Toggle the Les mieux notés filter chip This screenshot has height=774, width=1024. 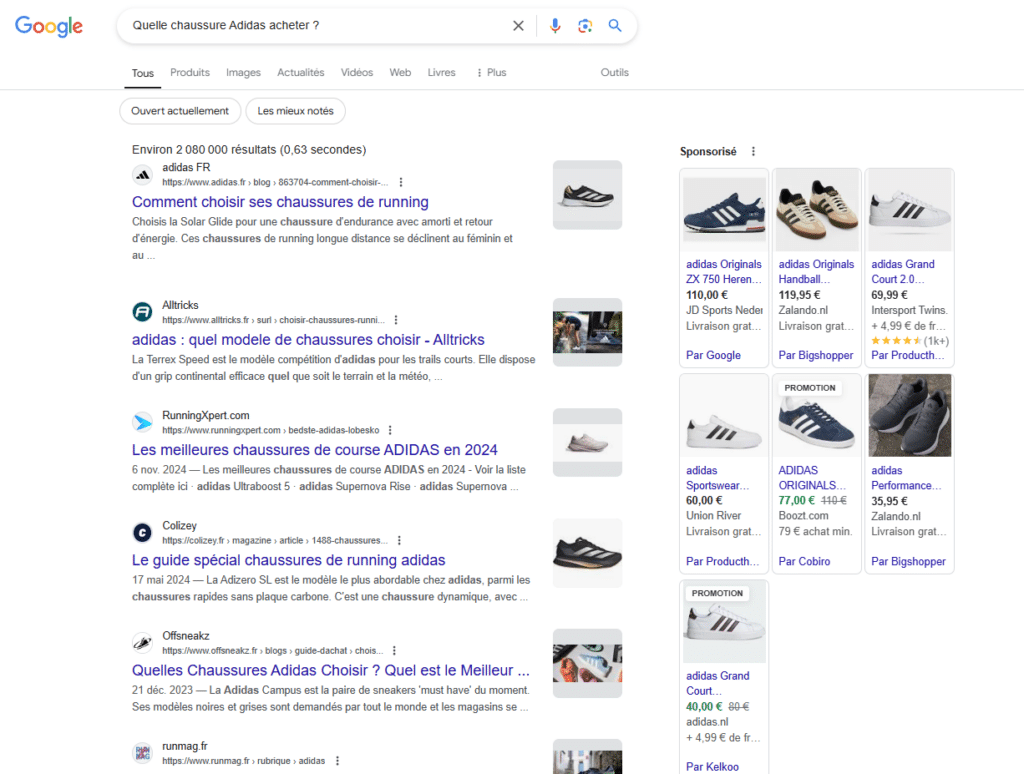tap(295, 111)
